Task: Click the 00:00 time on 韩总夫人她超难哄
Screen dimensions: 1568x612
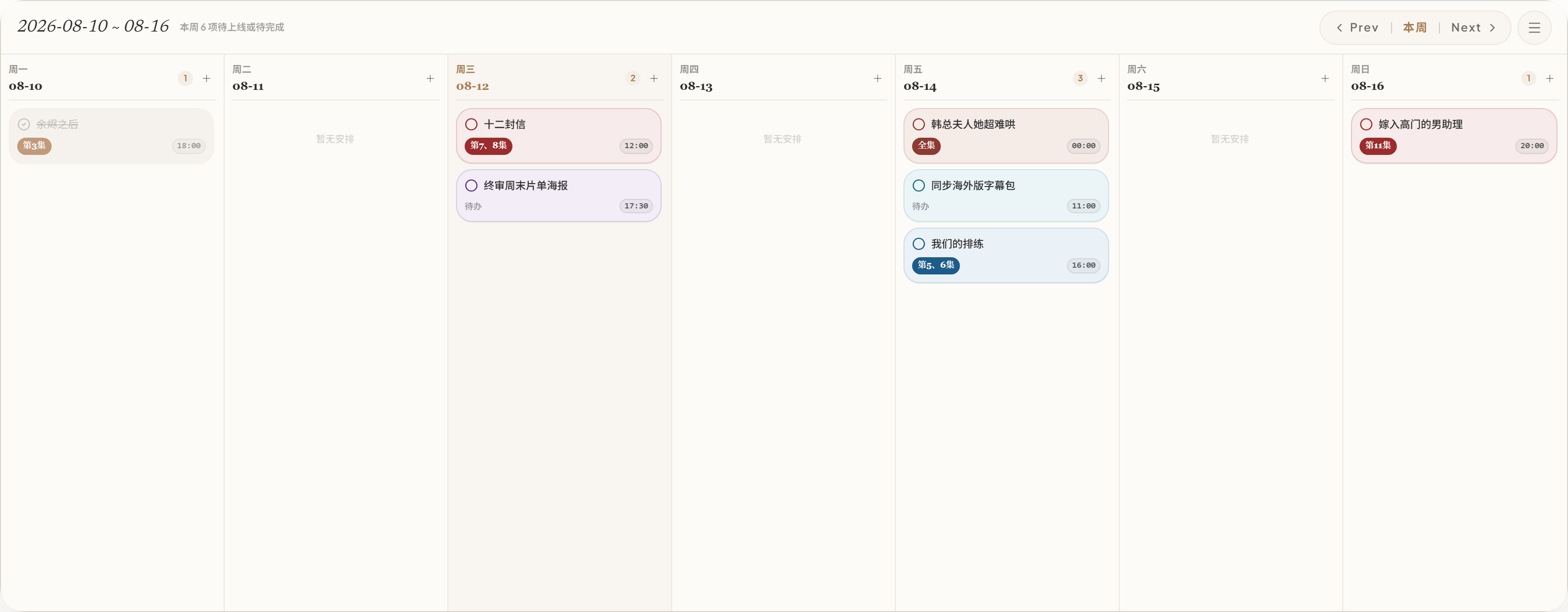Action: [x=1083, y=146]
